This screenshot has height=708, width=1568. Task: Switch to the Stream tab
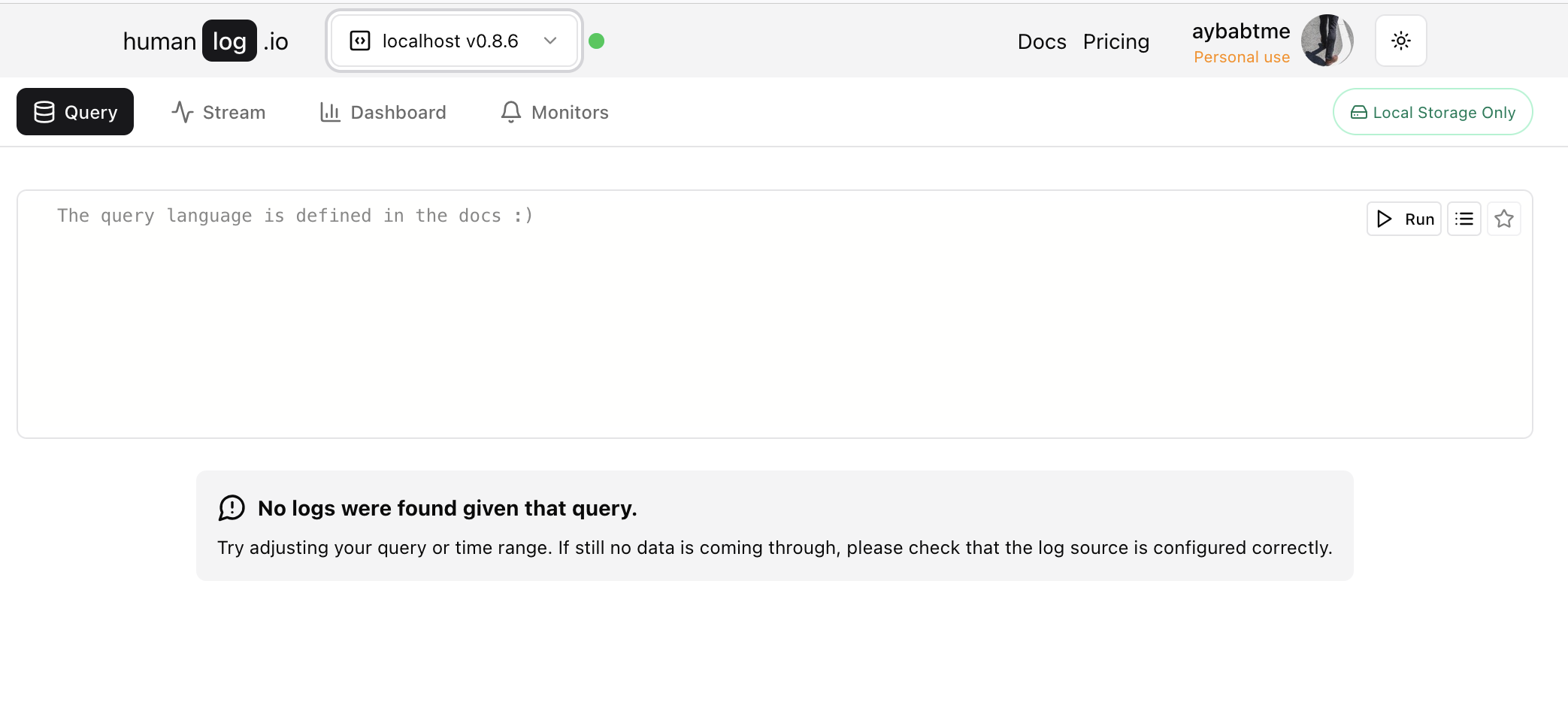pos(219,112)
